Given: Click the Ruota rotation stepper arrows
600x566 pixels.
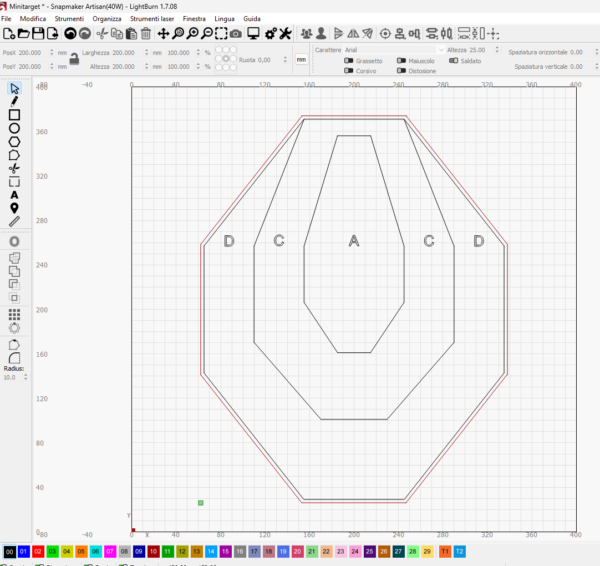Looking at the screenshot, I should coord(285,60).
